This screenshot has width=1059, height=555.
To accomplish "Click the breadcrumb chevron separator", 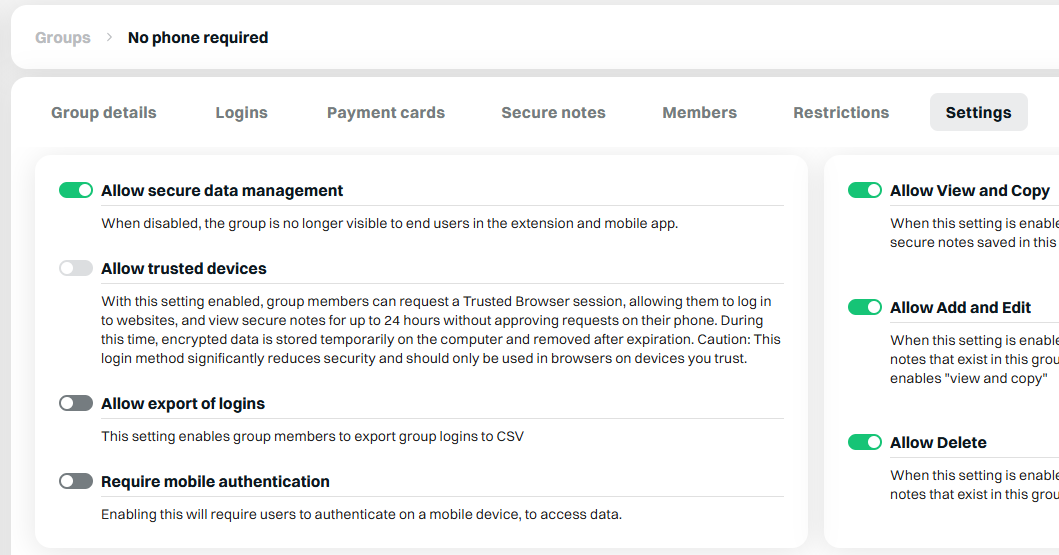I will [109, 37].
